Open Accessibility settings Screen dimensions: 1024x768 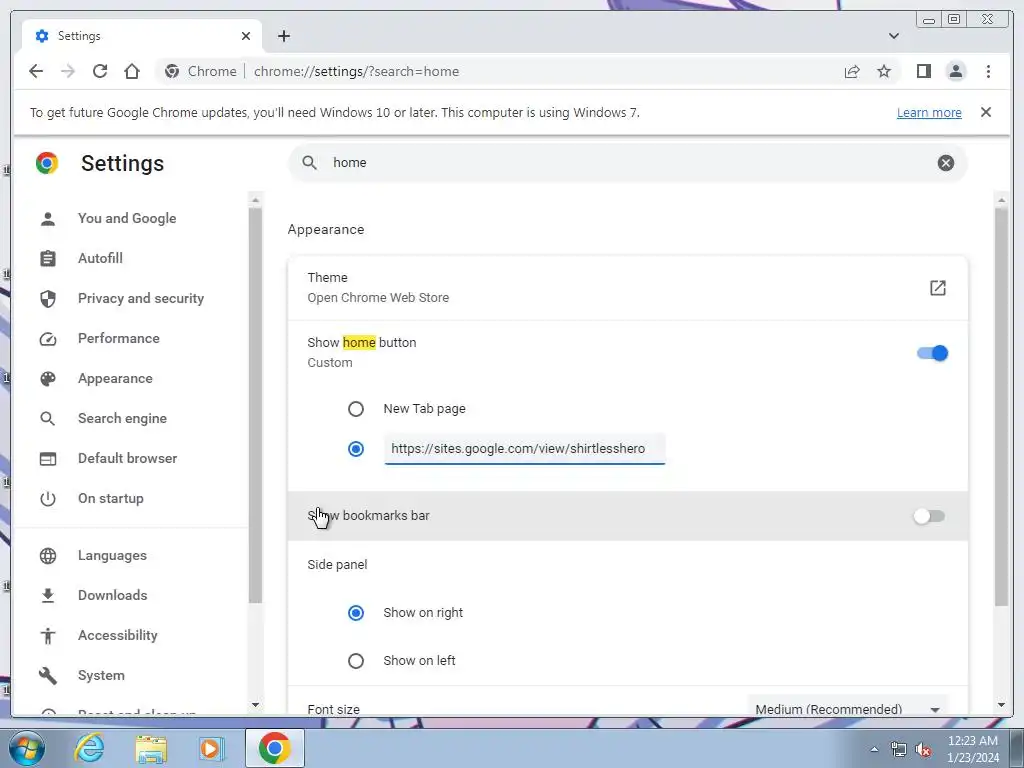pos(118,635)
